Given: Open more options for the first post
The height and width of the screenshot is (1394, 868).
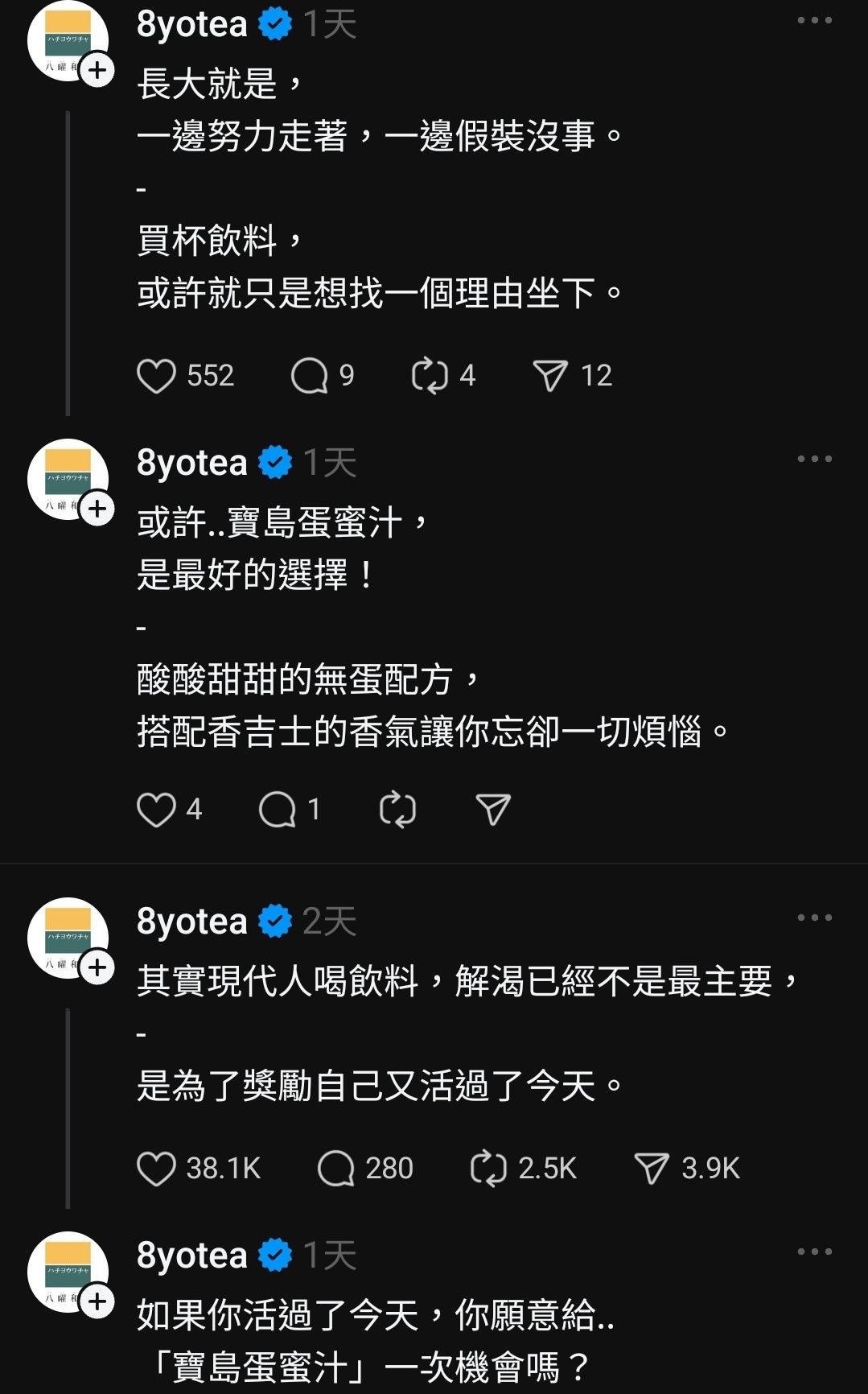Looking at the screenshot, I should click(x=814, y=21).
